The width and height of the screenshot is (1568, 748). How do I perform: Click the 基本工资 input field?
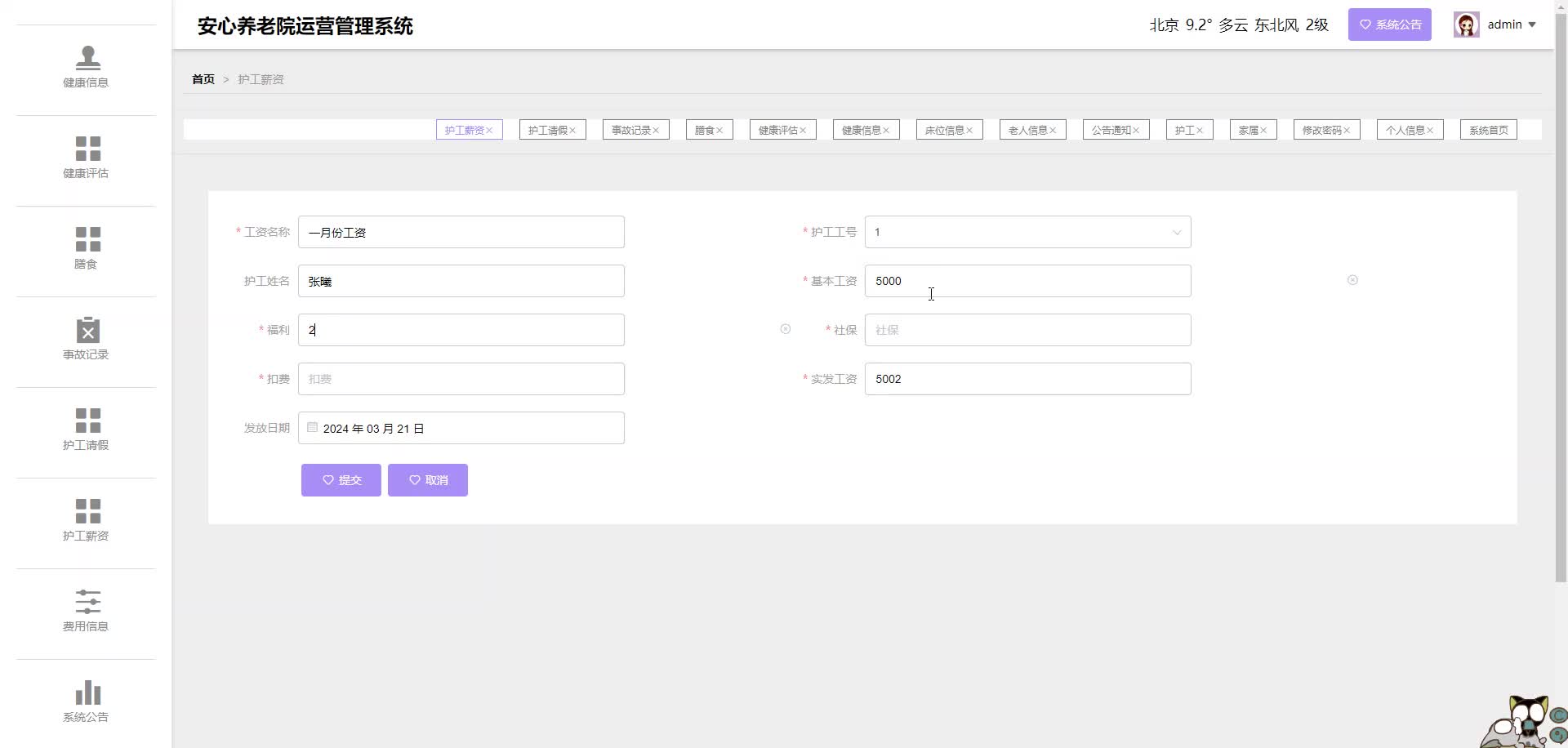pyautogui.click(x=1028, y=281)
